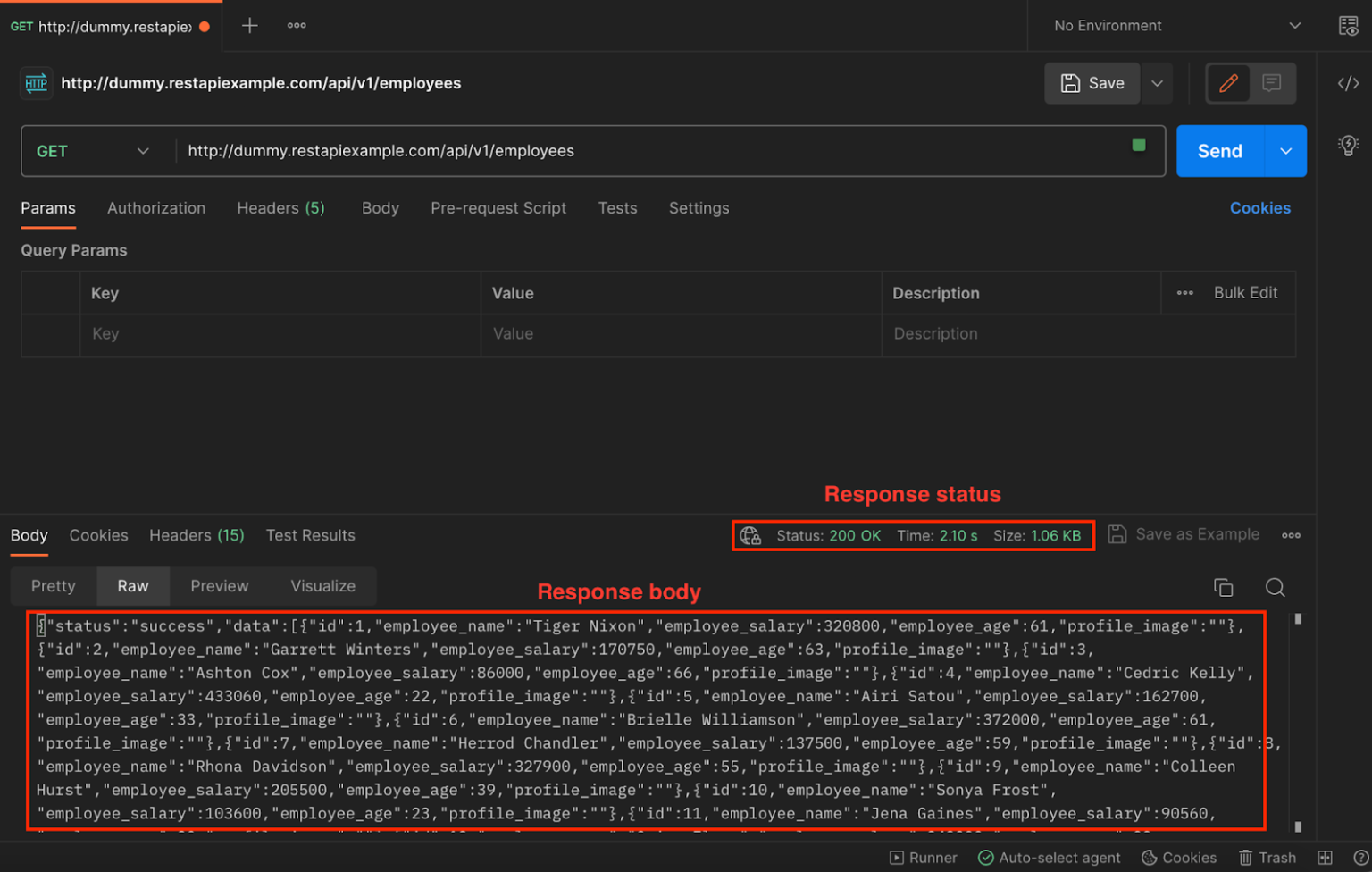The width and height of the screenshot is (1372, 872).
Task: Open the request Settings tab
Action: coord(699,208)
